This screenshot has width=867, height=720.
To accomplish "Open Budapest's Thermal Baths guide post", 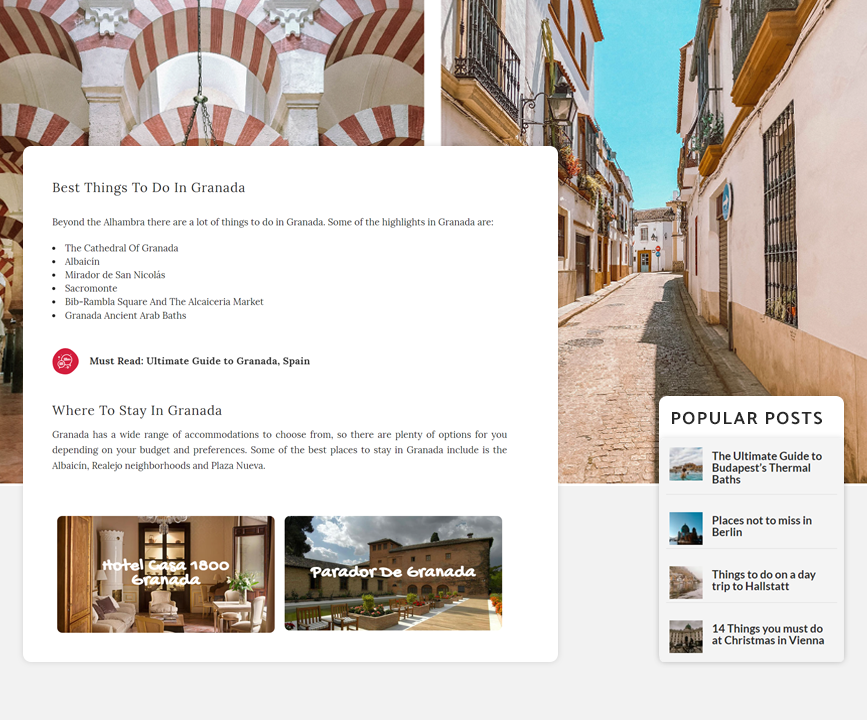I will coord(766,468).
